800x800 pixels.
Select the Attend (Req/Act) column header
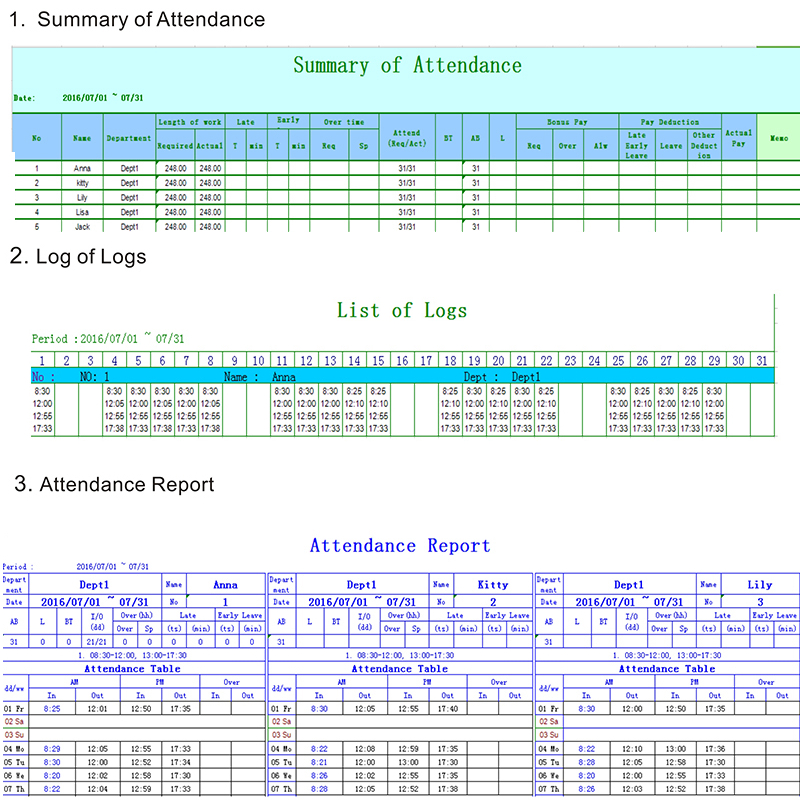tap(407, 138)
